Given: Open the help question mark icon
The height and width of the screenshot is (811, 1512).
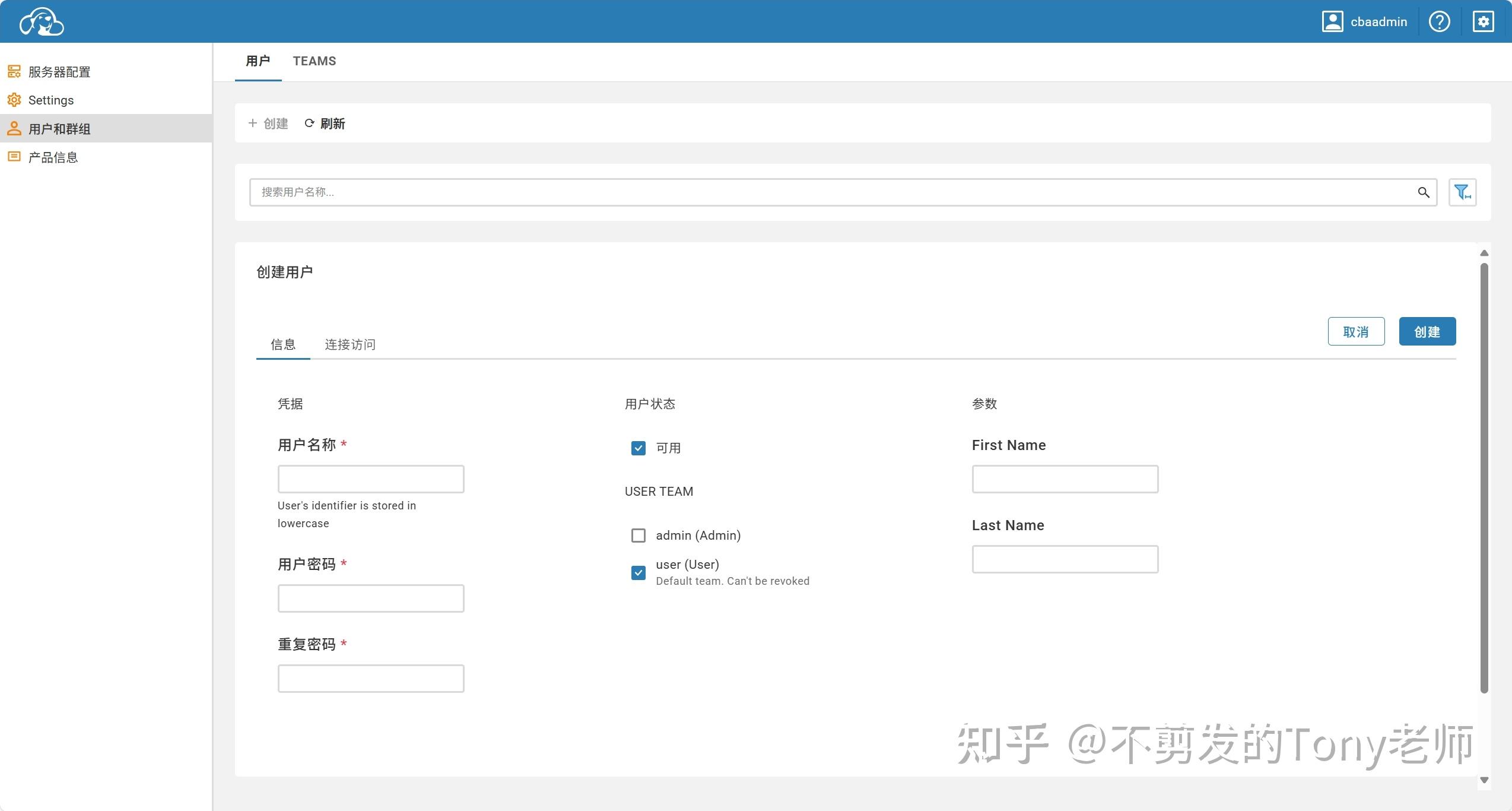Looking at the screenshot, I should tap(1439, 21).
